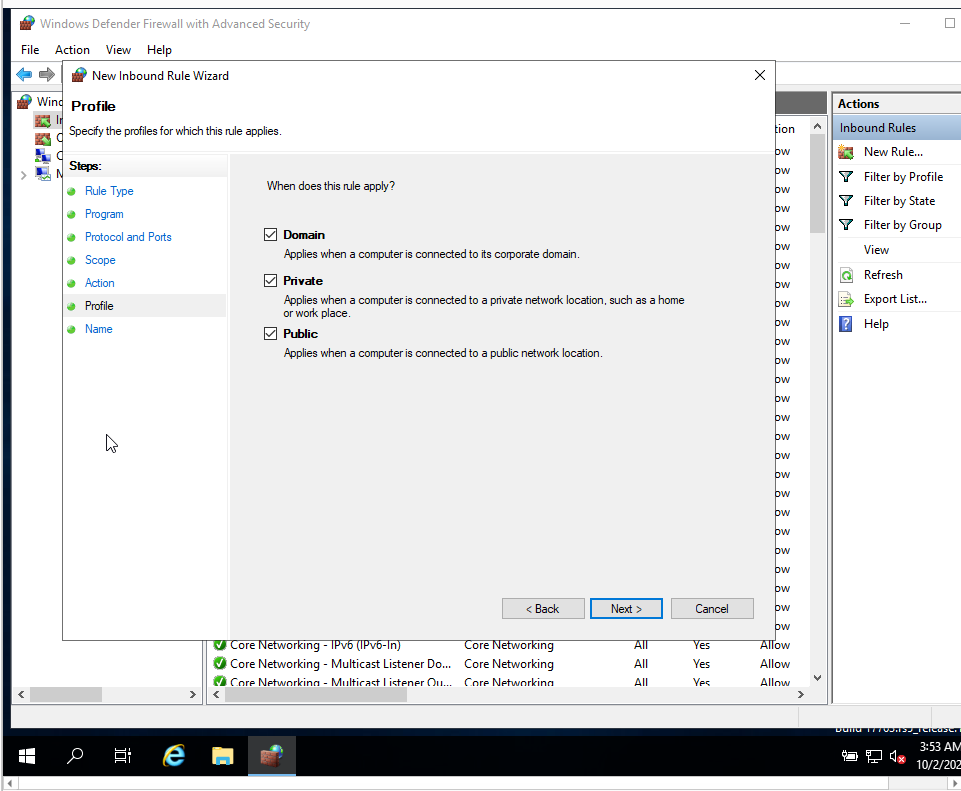Go to the Name step

[x=99, y=329]
